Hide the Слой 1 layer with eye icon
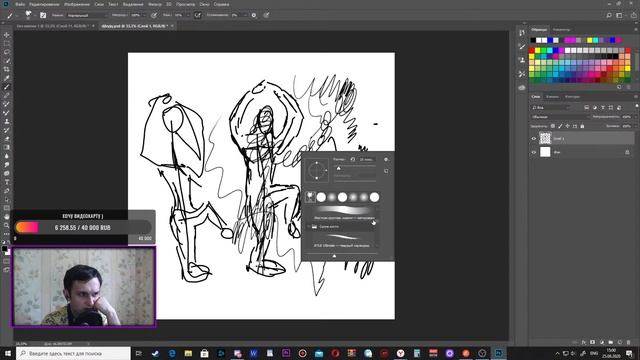640x360 pixels. [x=534, y=139]
